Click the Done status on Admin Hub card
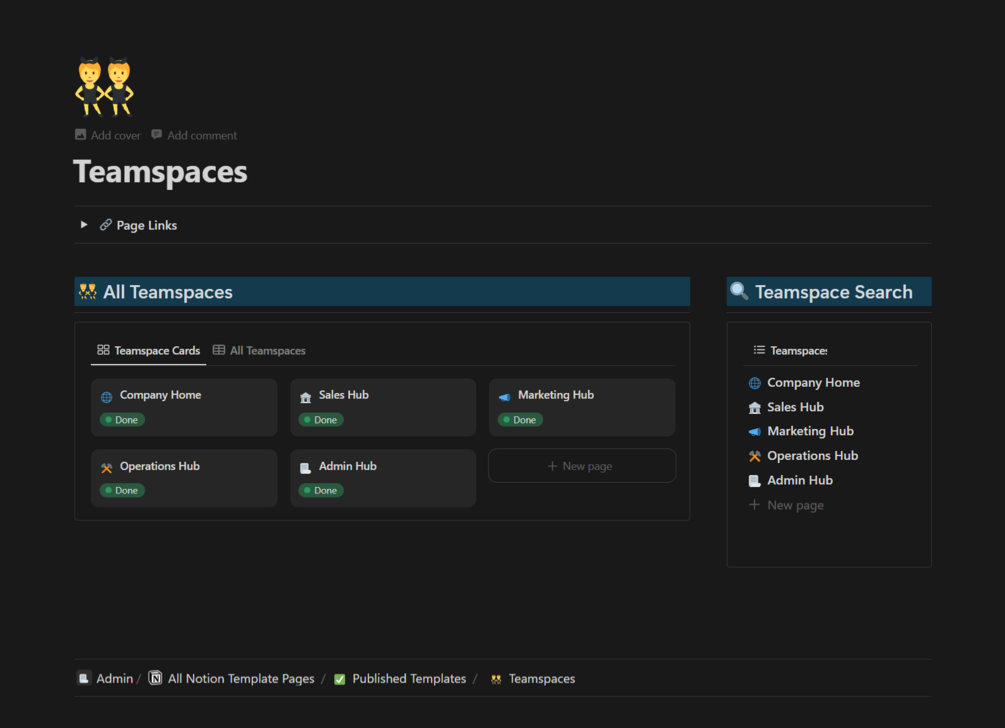The width and height of the screenshot is (1005, 728). click(321, 490)
